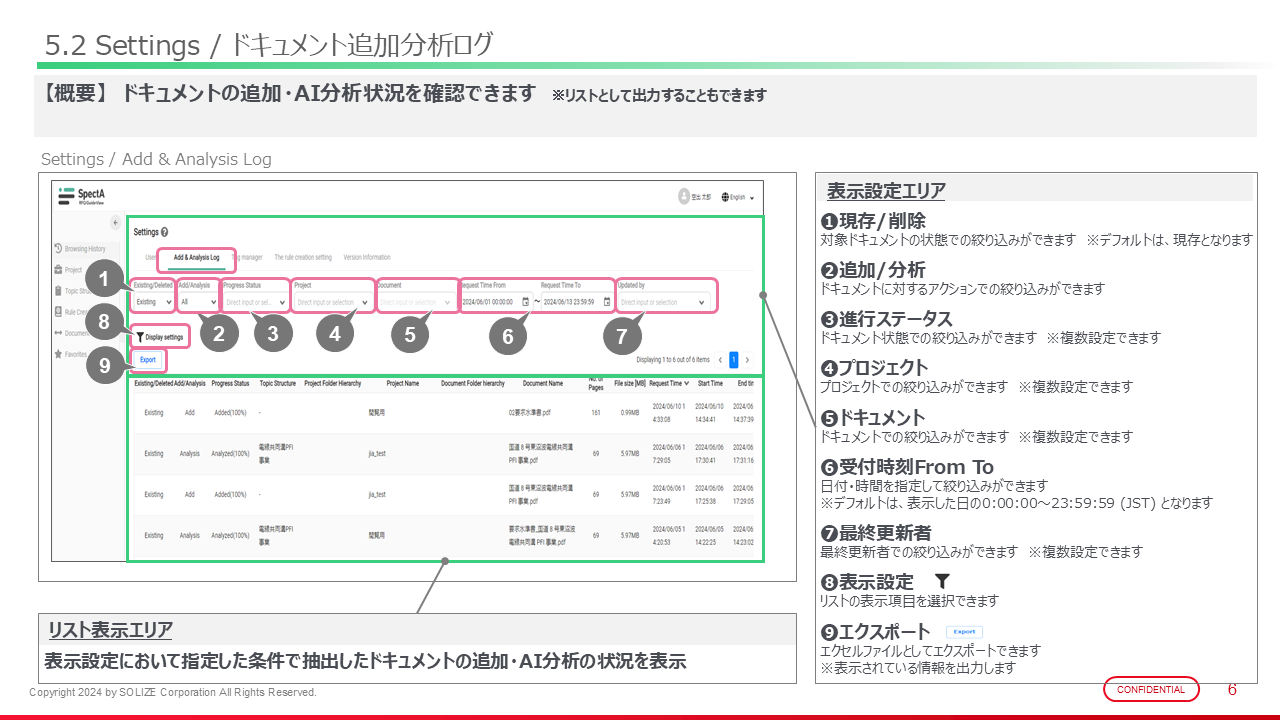Screen dimensions: 1280x720
Task: Open the English language selector
Action: coord(741,198)
